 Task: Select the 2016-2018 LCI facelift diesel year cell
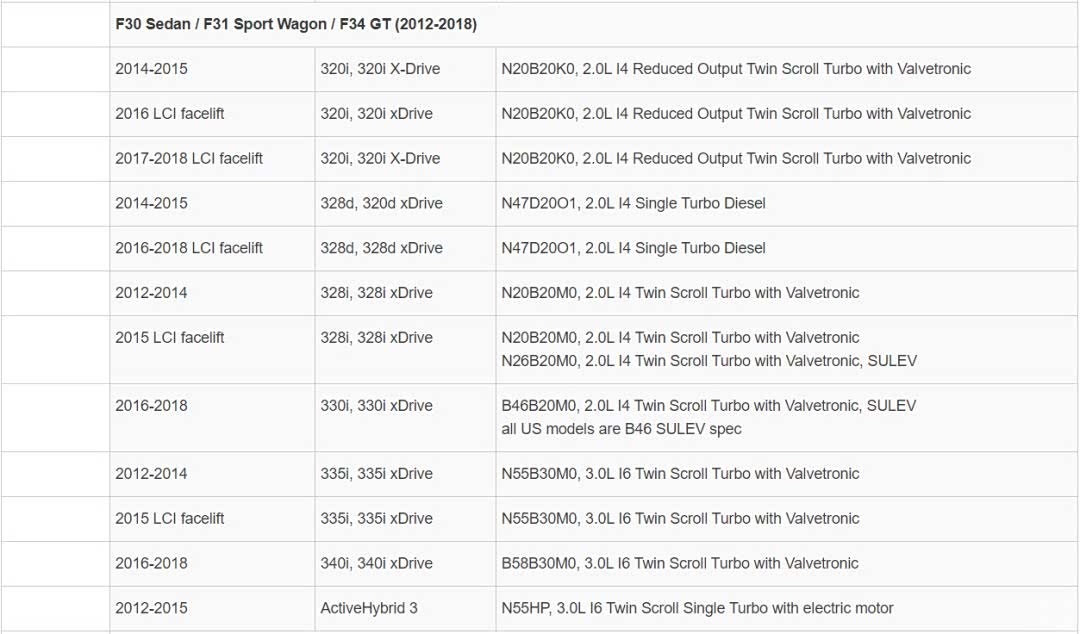(x=189, y=248)
